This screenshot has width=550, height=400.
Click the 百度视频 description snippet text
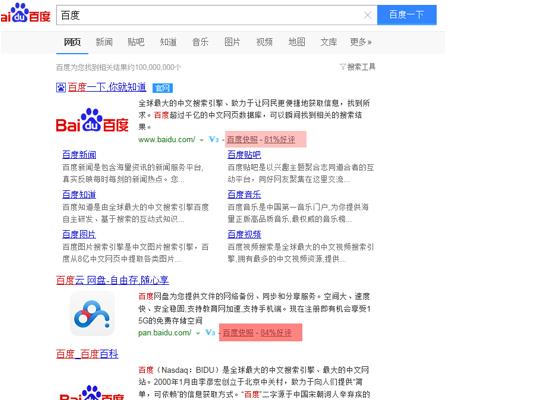(x=301, y=253)
